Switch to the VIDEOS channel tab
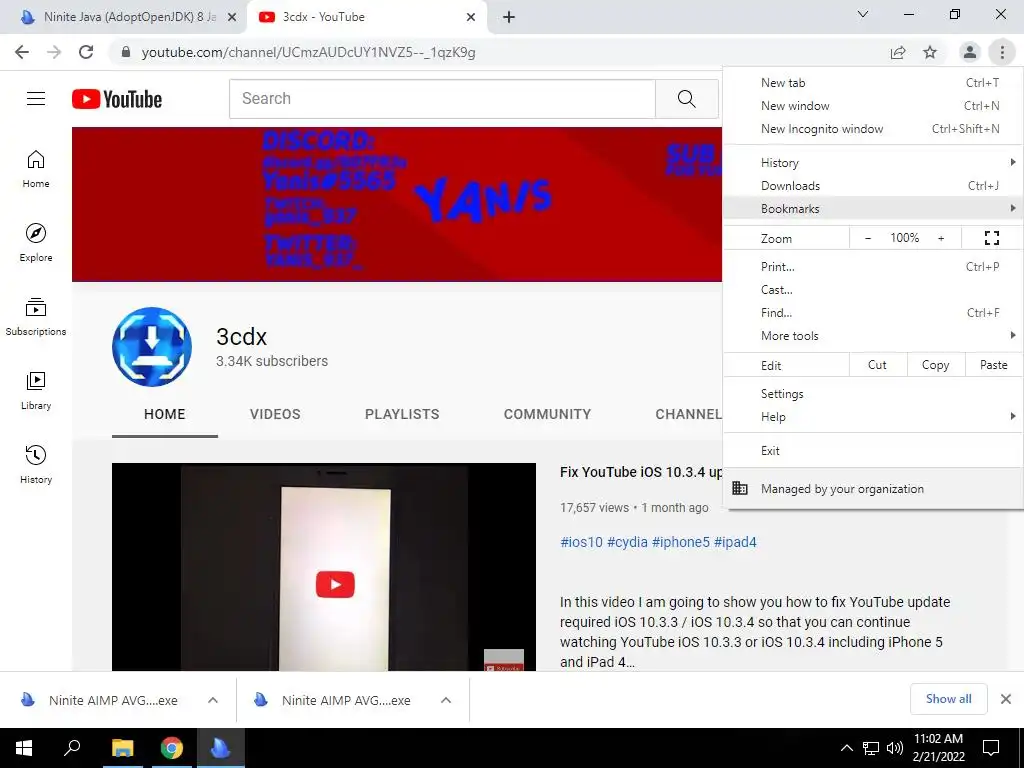Image resolution: width=1024 pixels, height=768 pixels. 275,414
